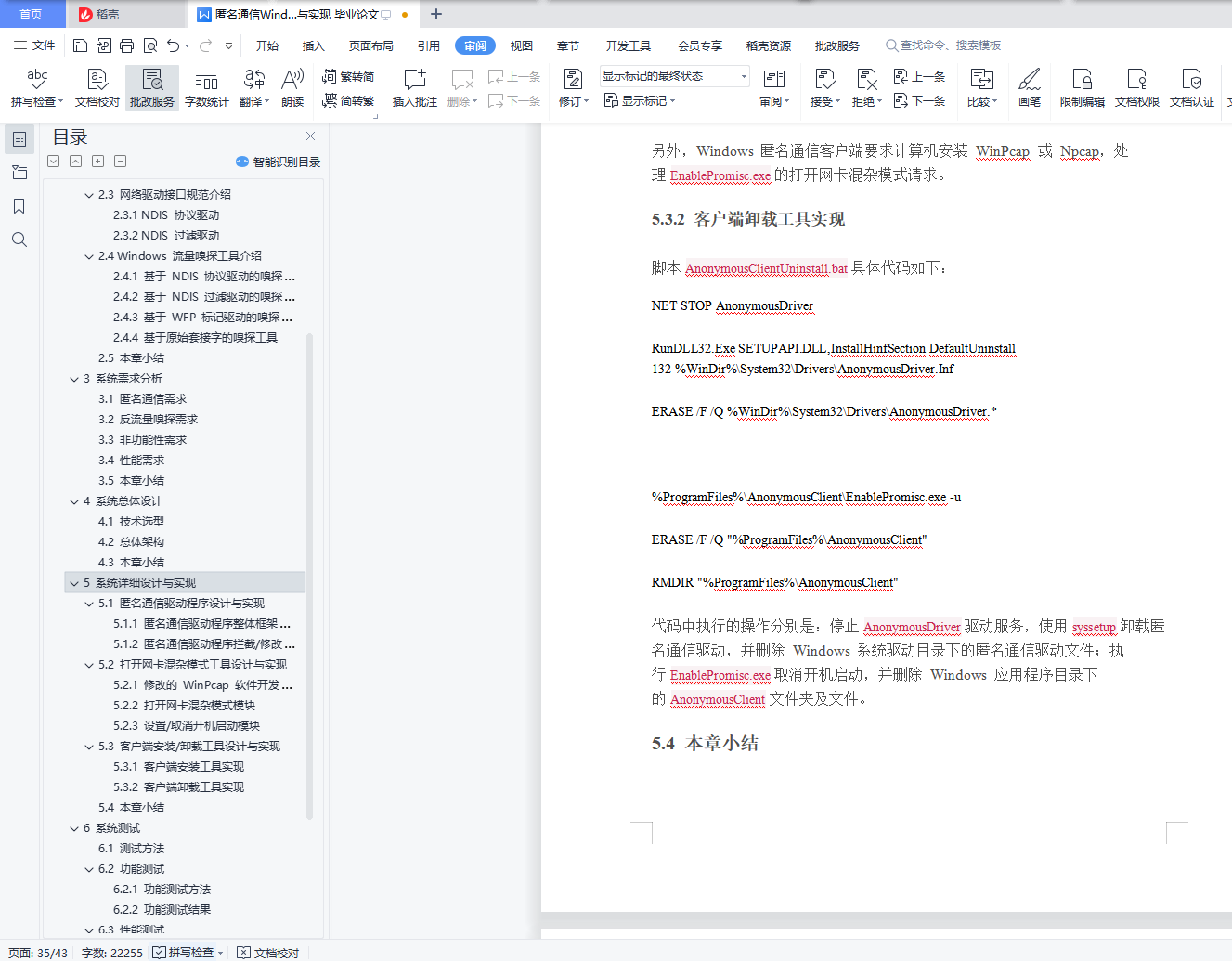This screenshot has width=1232, height=961.
Task: Jump to '5.4 本章小结' in the outline
Action: [132, 808]
